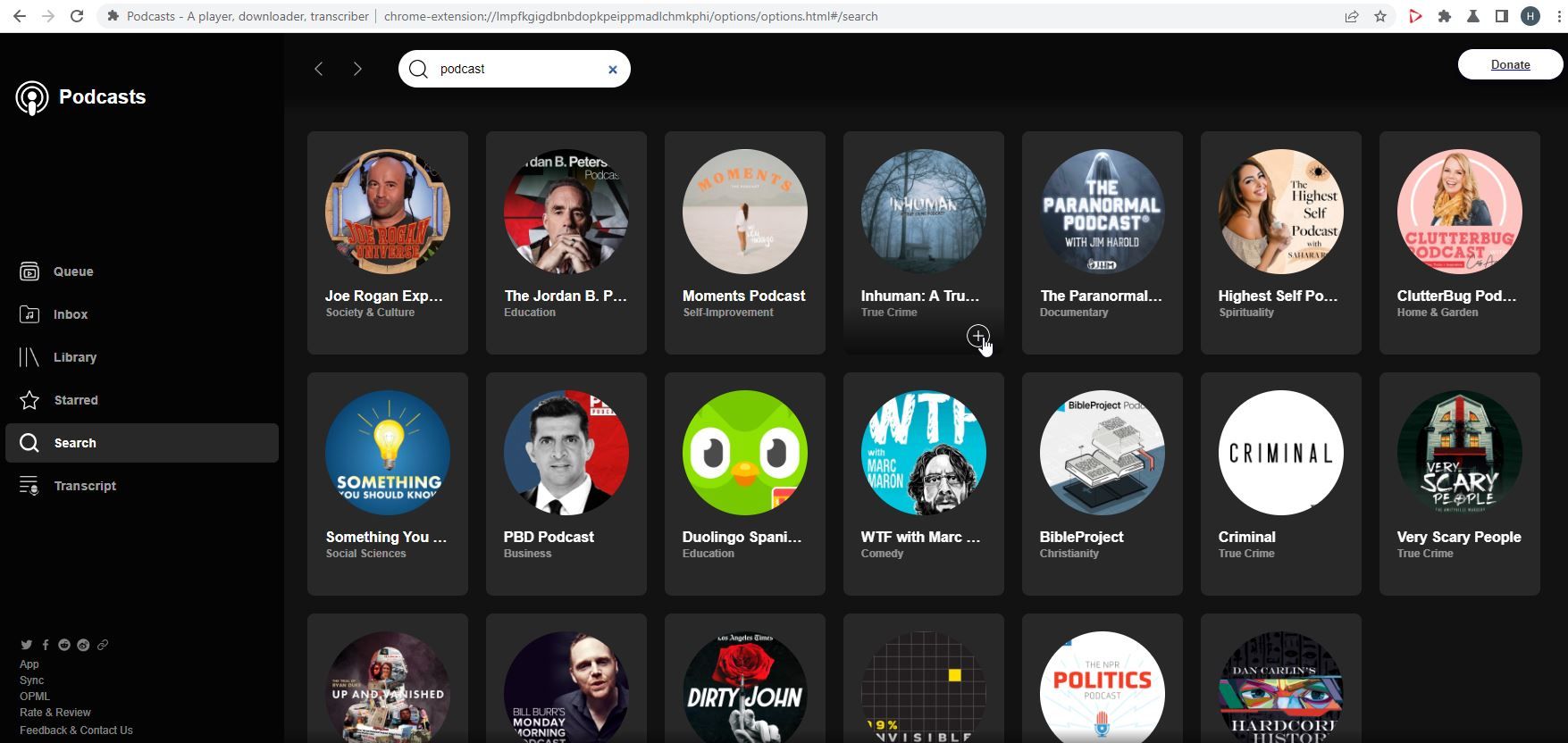Open PBD Podcast artwork
Screen dimensions: 1568x743
pos(566,453)
